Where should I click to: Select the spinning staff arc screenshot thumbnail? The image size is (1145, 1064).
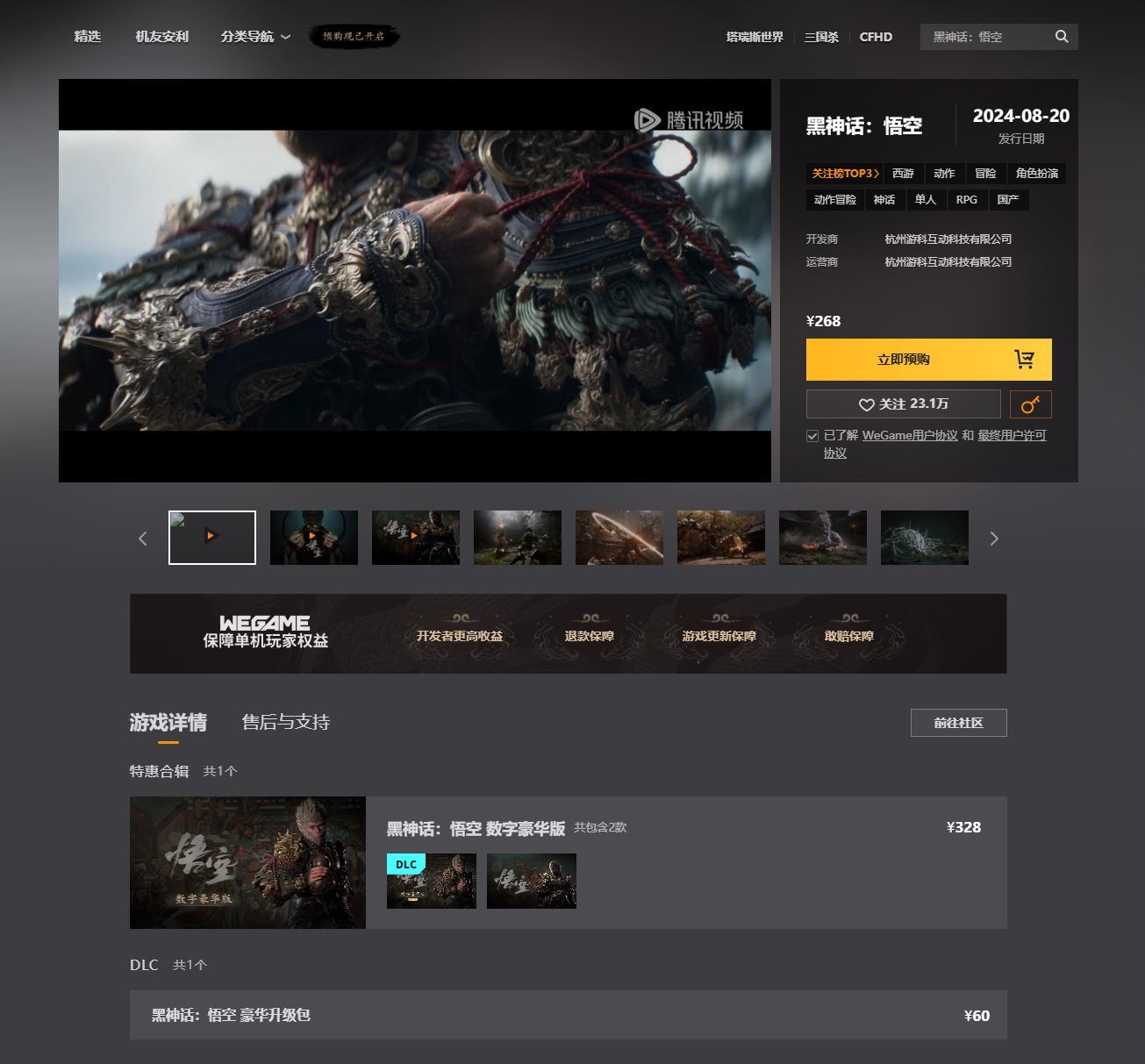tap(619, 538)
